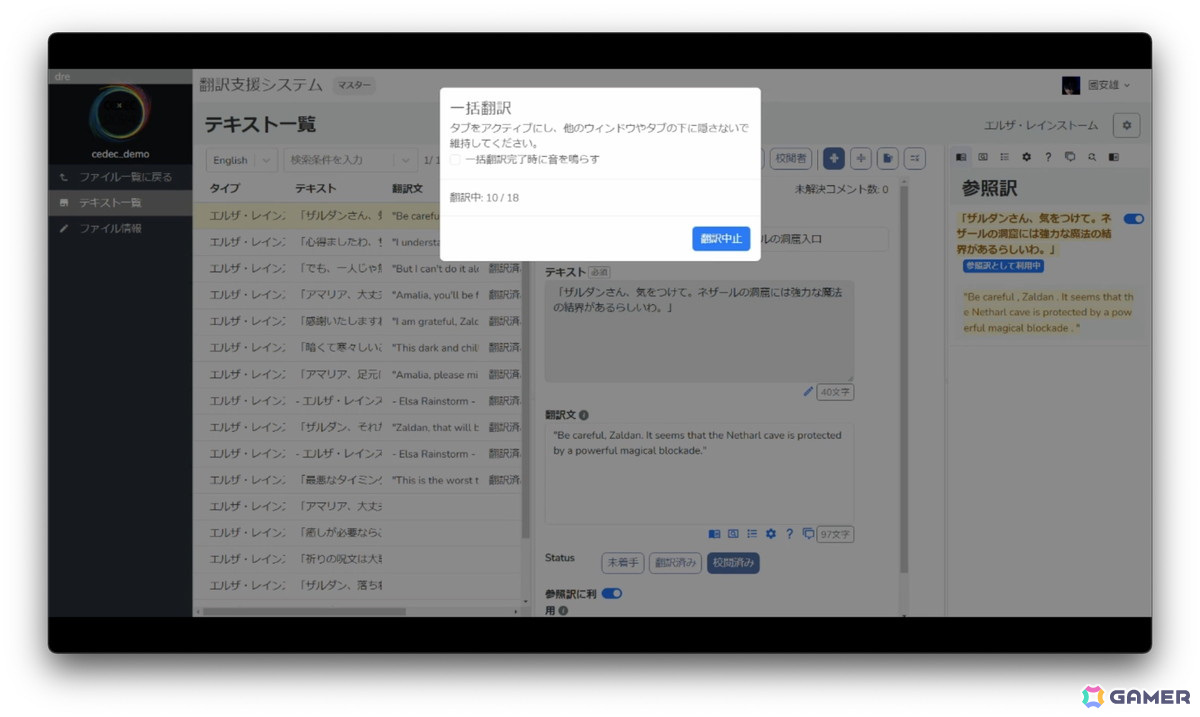Click the 40文字 character count badge
This screenshot has height=717, width=1200.
point(835,392)
